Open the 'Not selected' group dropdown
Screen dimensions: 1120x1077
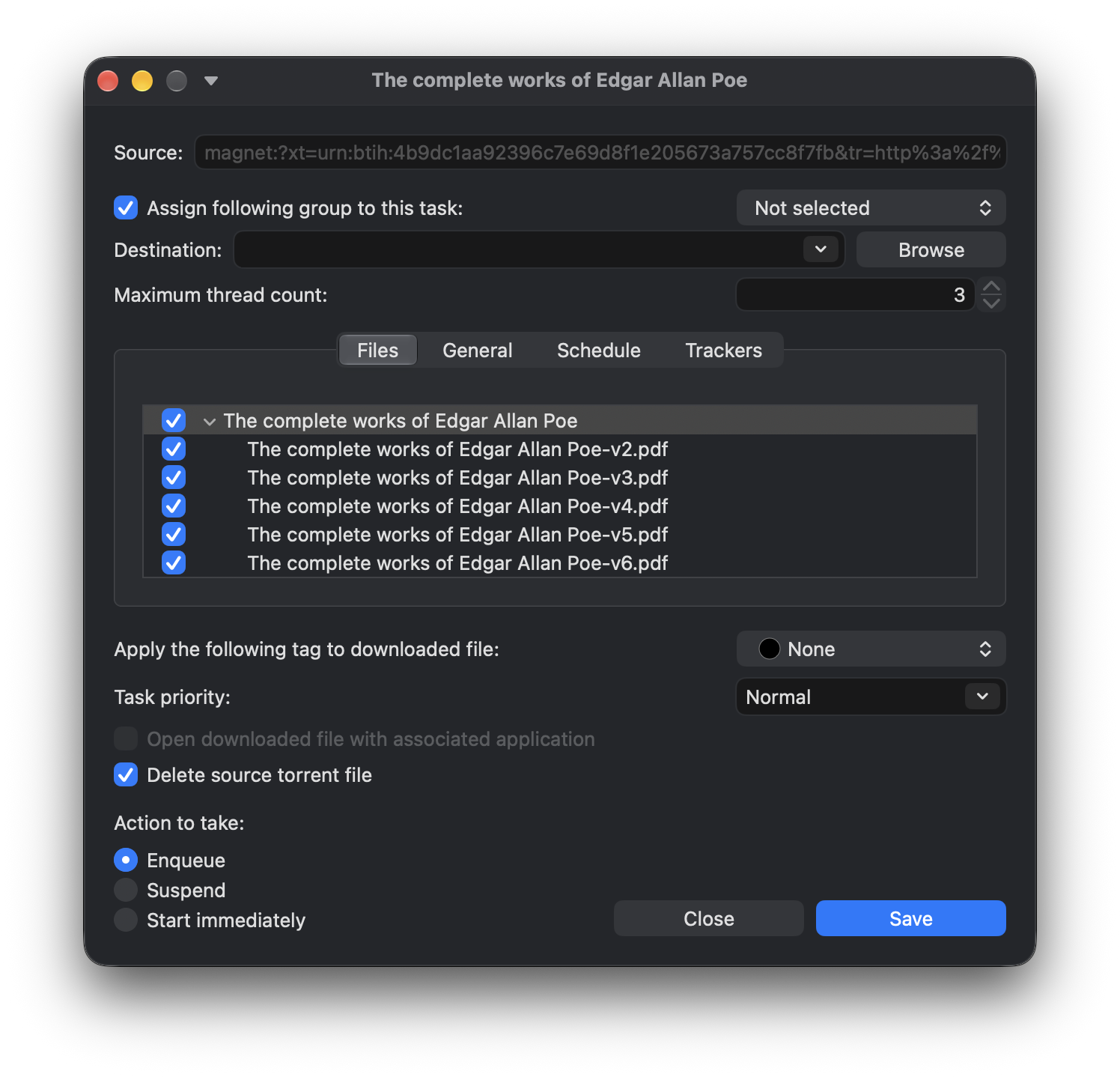871,207
